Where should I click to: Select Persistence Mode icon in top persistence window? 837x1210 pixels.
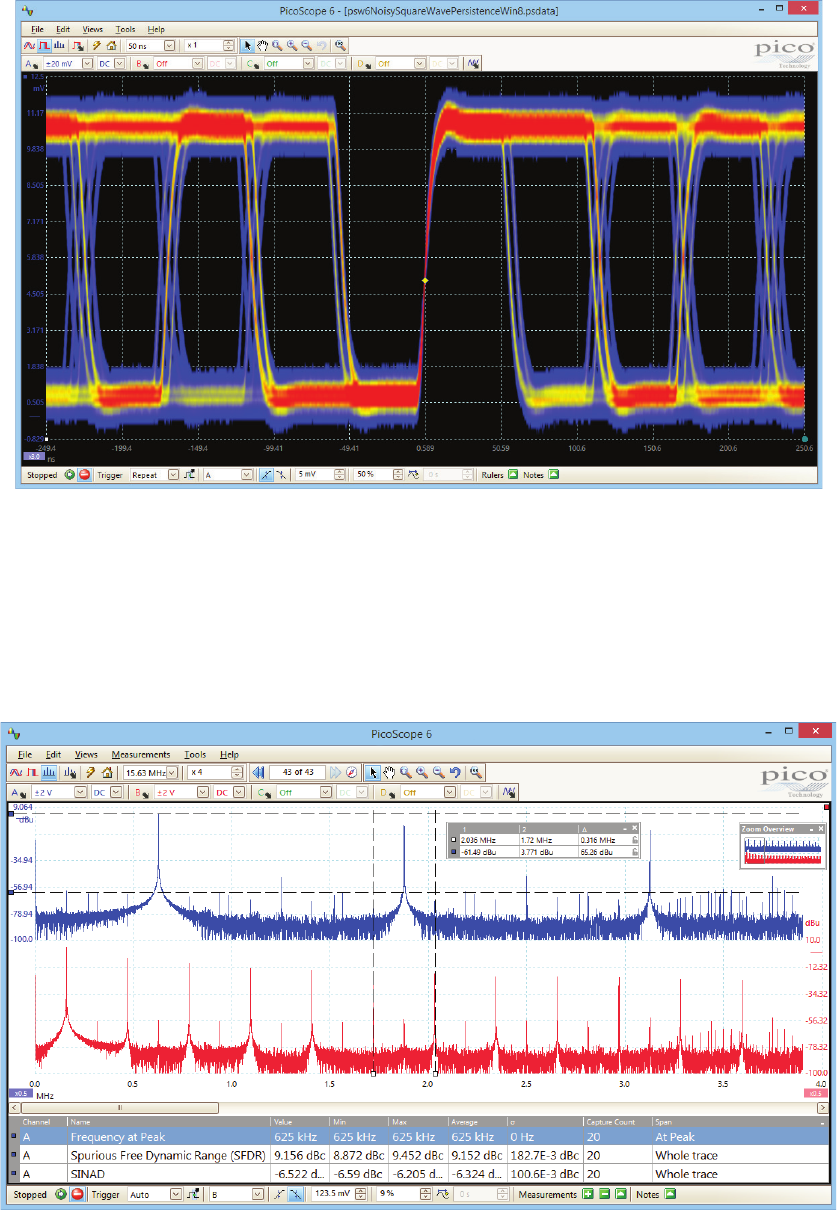pos(42,45)
